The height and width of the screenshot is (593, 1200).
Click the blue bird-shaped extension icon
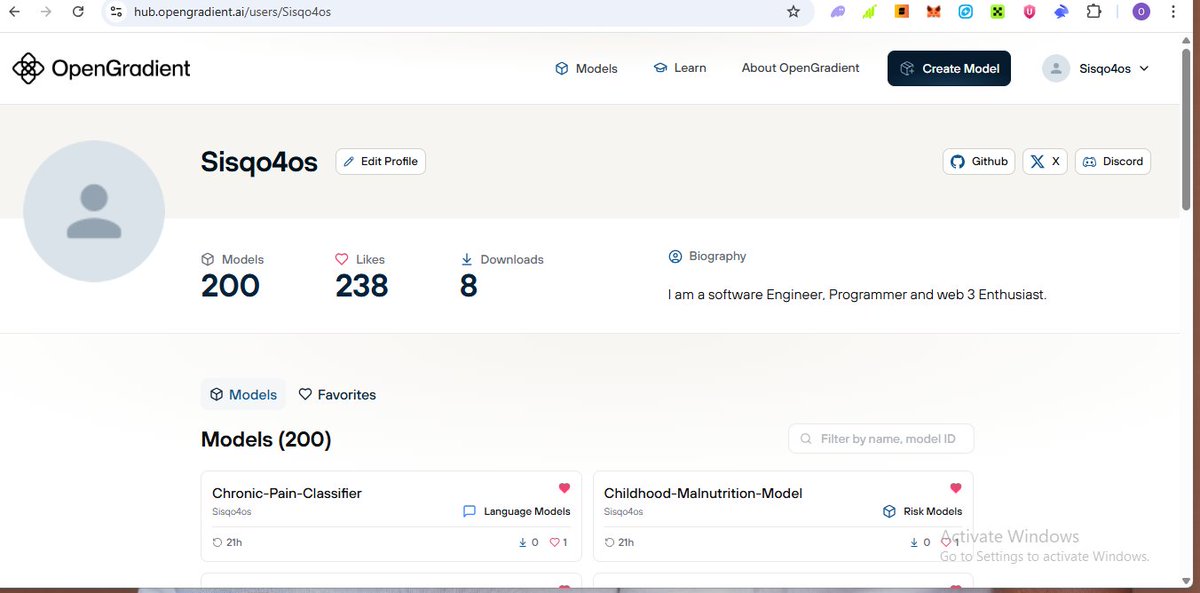click(1061, 12)
